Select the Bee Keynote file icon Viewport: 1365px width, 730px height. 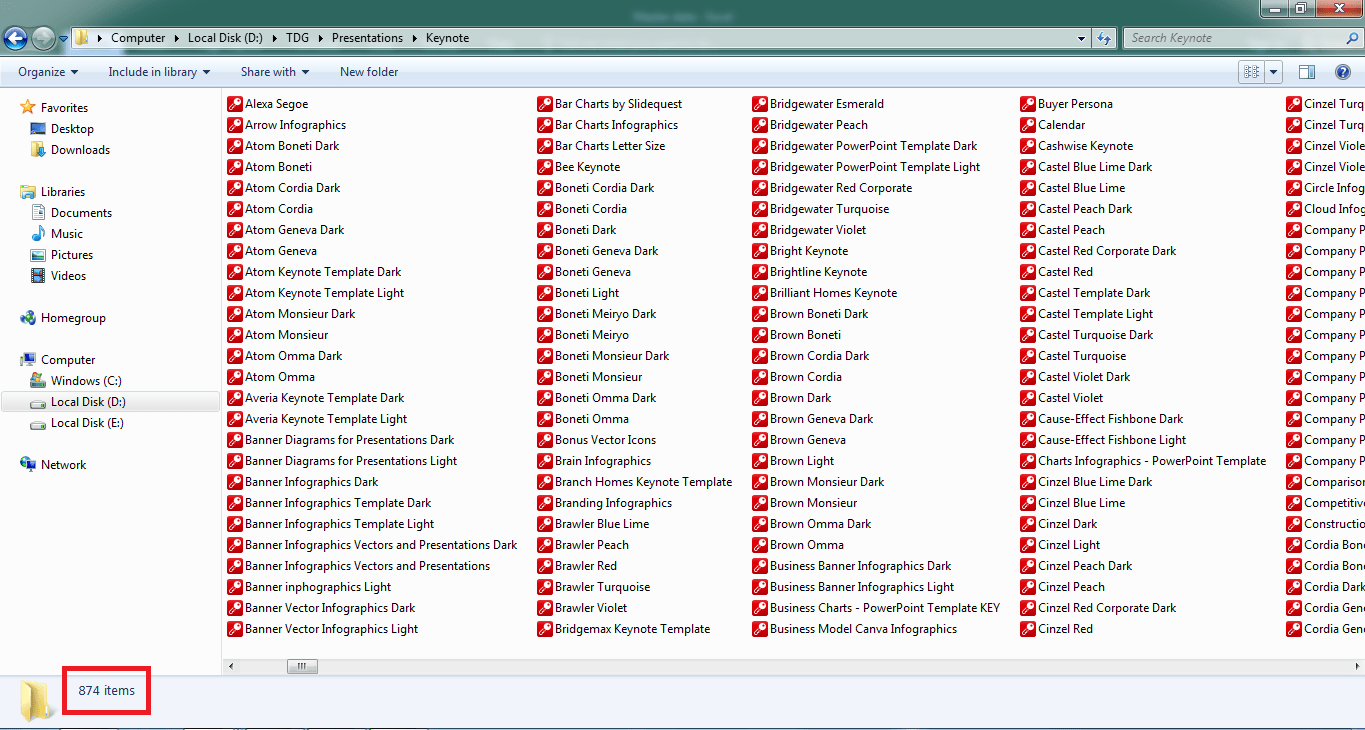pos(545,167)
